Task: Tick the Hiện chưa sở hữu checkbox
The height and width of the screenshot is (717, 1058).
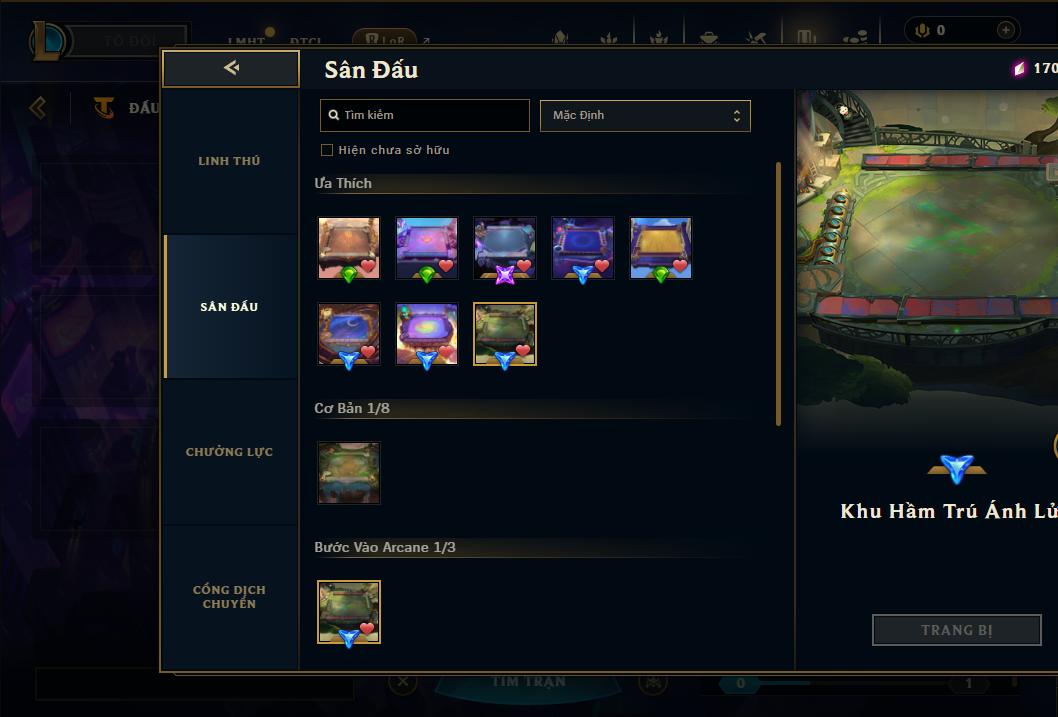Action: [x=327, y=150]
